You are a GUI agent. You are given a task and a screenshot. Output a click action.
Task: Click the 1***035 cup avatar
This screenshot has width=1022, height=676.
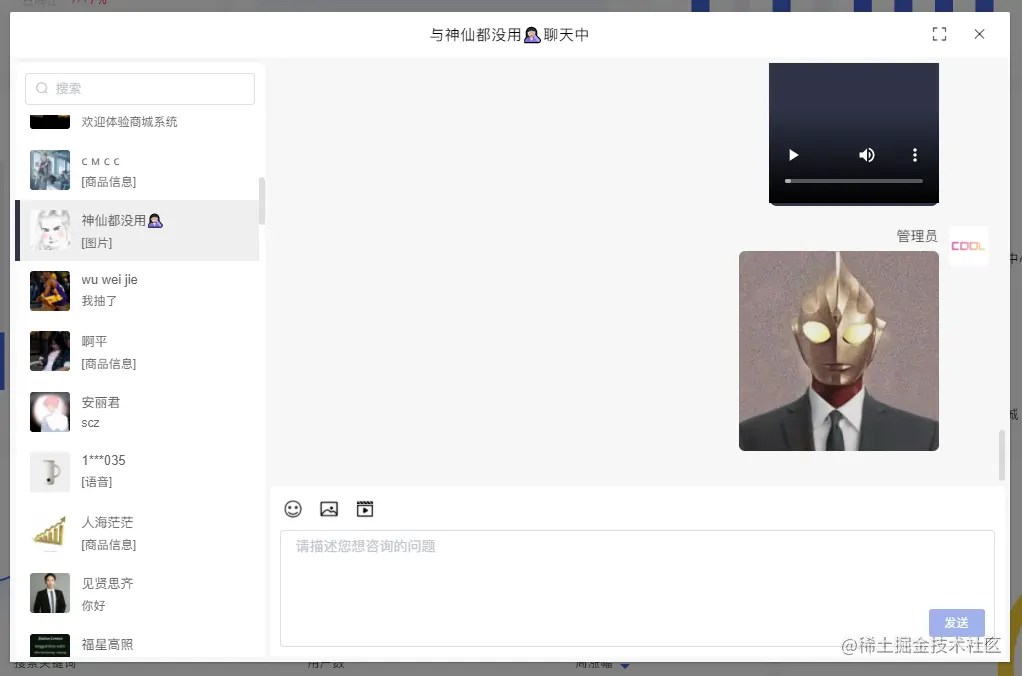50,472
